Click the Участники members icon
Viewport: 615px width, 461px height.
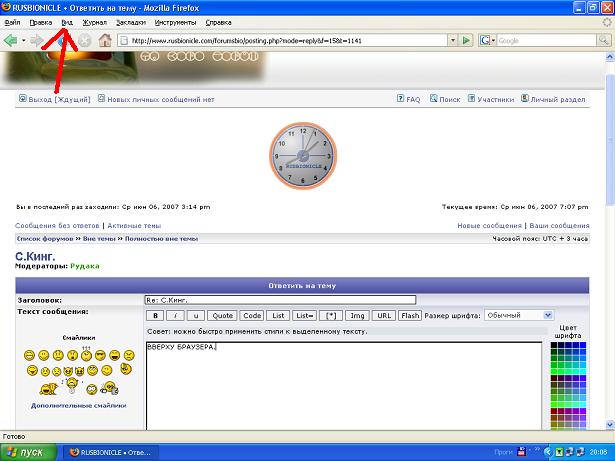[472, 98]
